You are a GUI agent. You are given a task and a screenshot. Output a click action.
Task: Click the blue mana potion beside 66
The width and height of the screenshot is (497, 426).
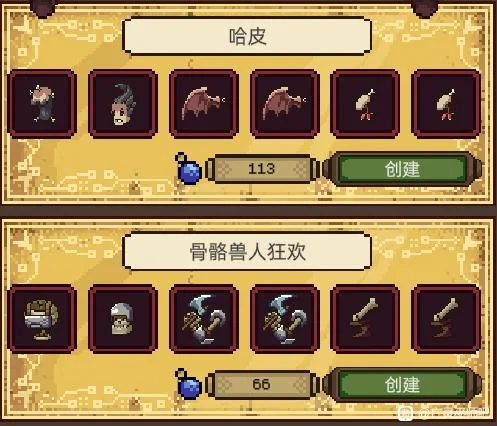[188, 384]
